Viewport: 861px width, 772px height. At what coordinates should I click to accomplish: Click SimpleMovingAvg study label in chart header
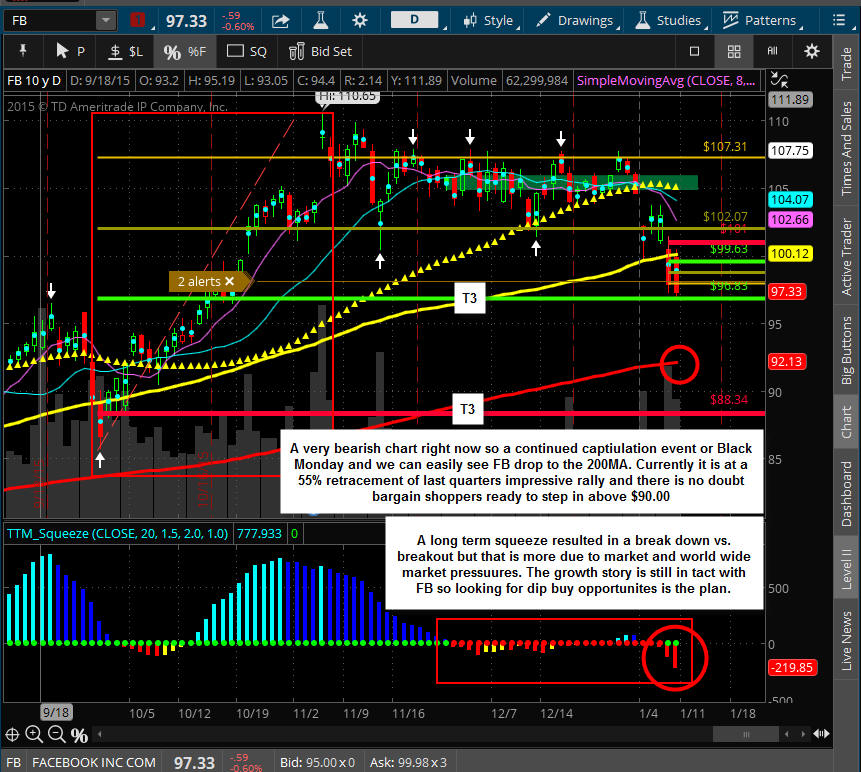click(666, 81)
